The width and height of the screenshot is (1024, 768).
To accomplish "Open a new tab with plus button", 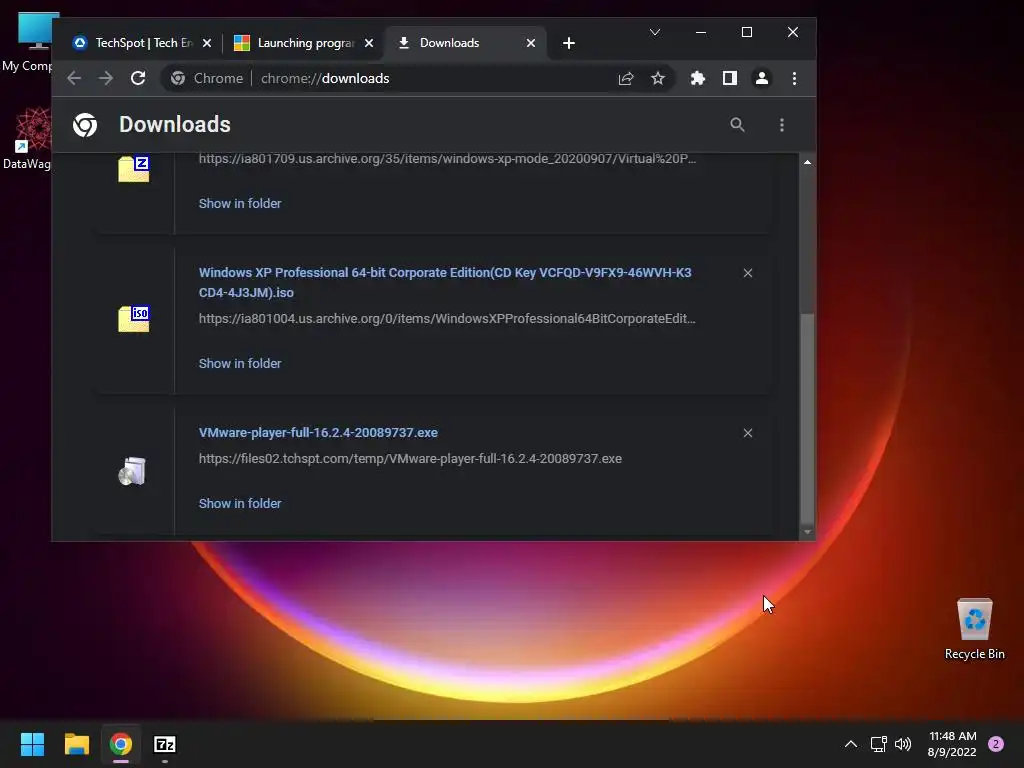I will [569, 43].
